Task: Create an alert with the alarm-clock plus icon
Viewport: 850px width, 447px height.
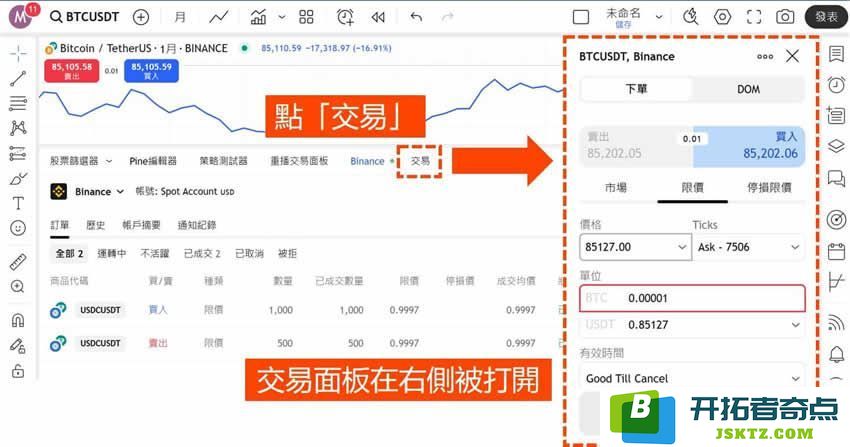Action: (345, 17)
